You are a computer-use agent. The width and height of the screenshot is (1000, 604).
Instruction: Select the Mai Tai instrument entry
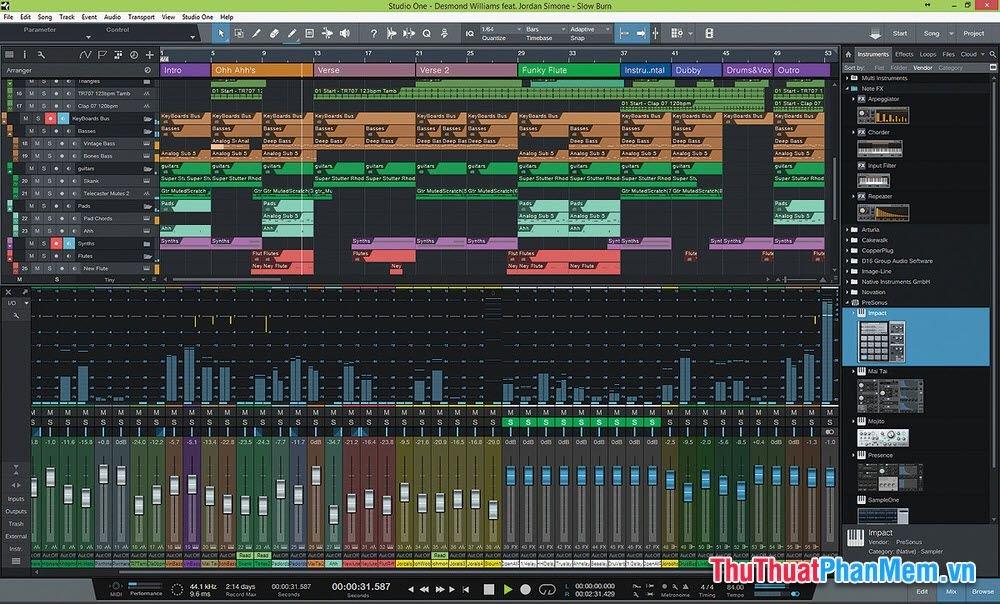tap(878, 371)
